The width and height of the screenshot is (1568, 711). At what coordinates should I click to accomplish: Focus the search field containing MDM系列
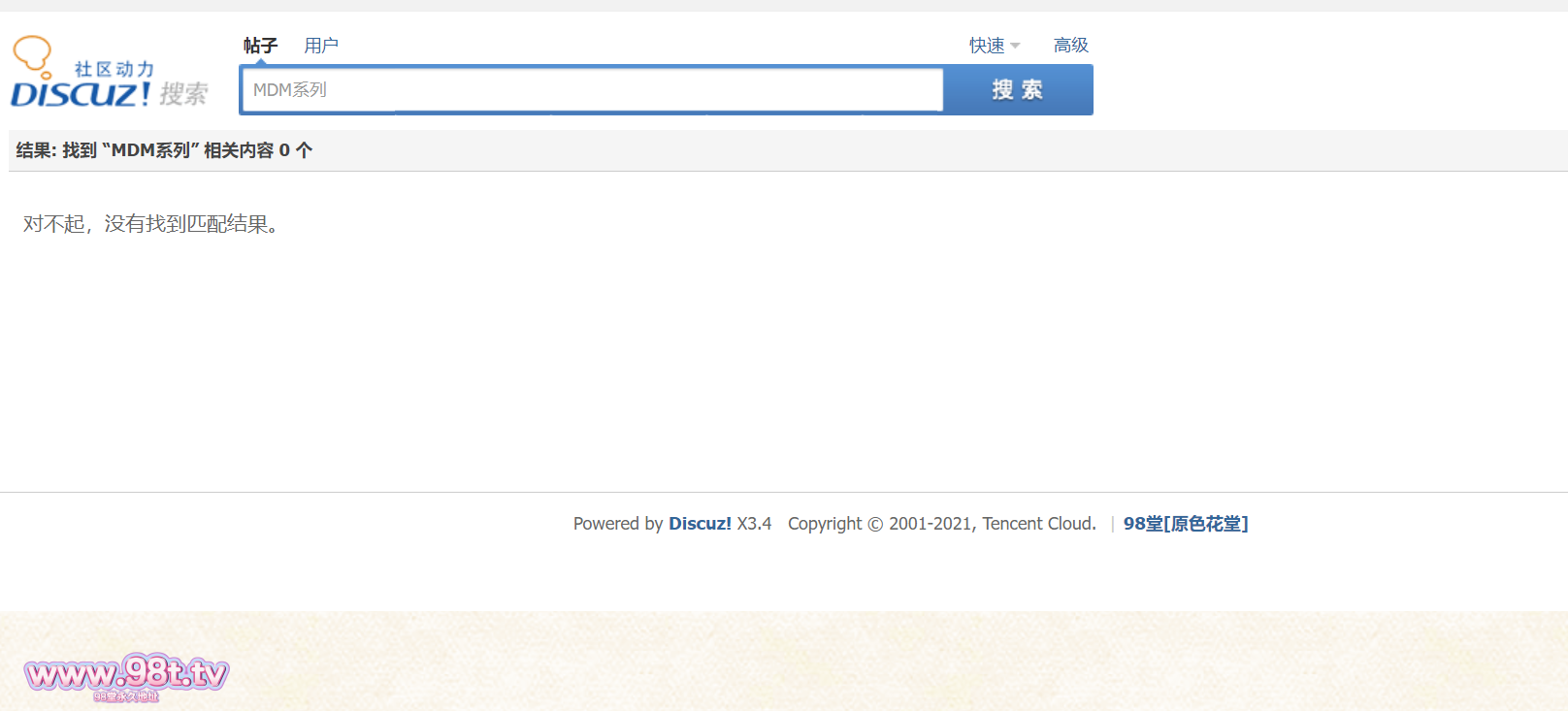coord(592,90)
